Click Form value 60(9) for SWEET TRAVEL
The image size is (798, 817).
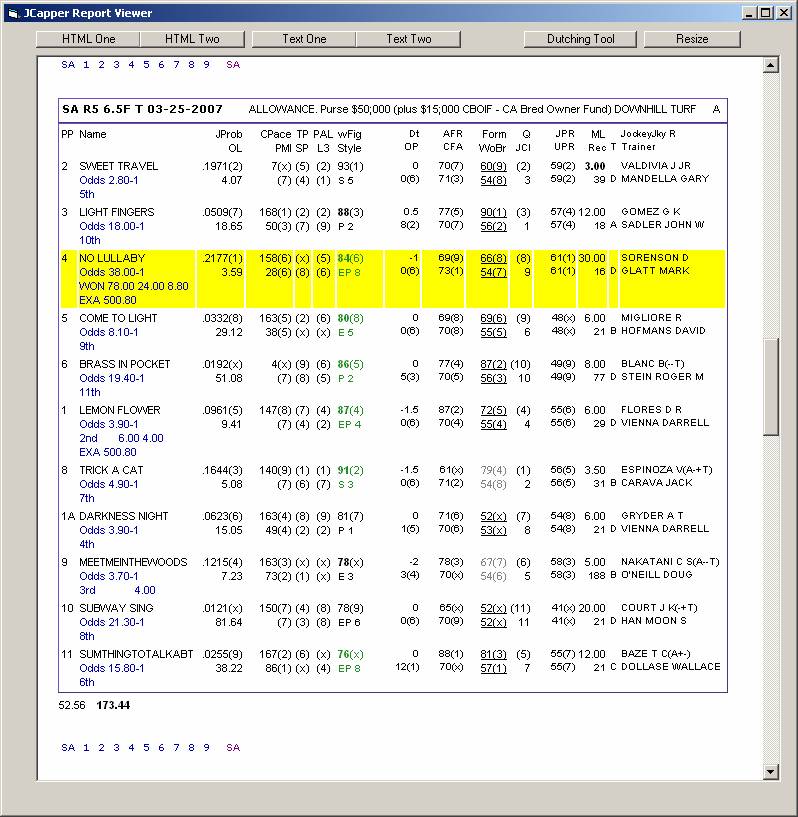(493, 166)
